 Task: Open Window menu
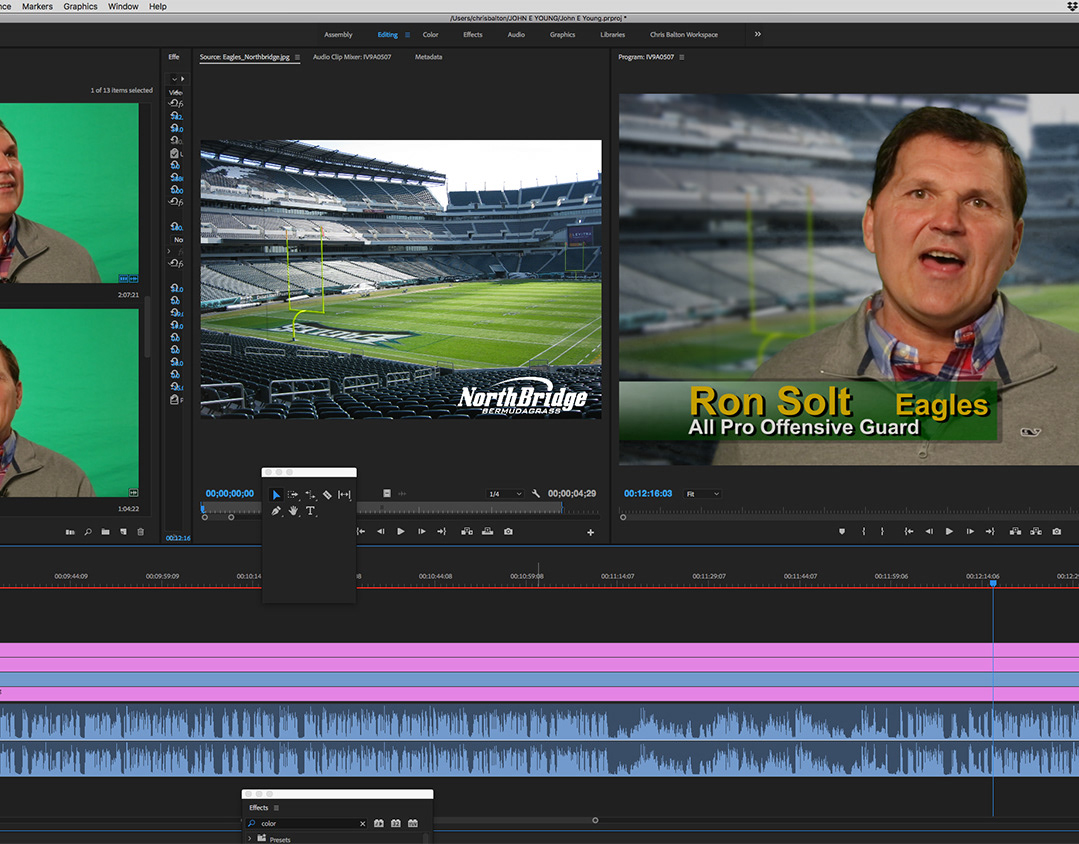coord(123,6)
